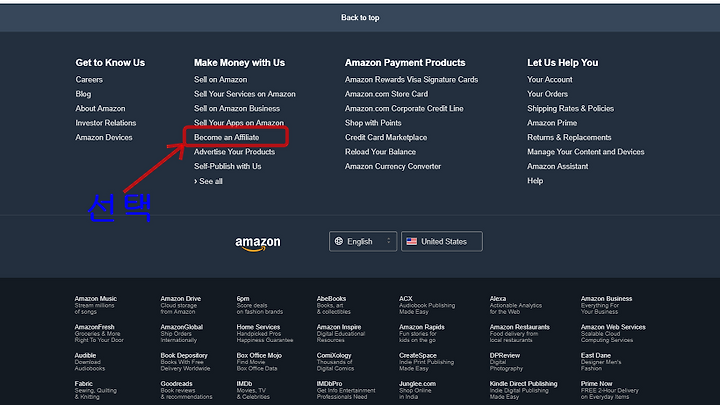This screenshot has width=720, height=405.
Task: Open the Careers link
Action: coord(89,79)
